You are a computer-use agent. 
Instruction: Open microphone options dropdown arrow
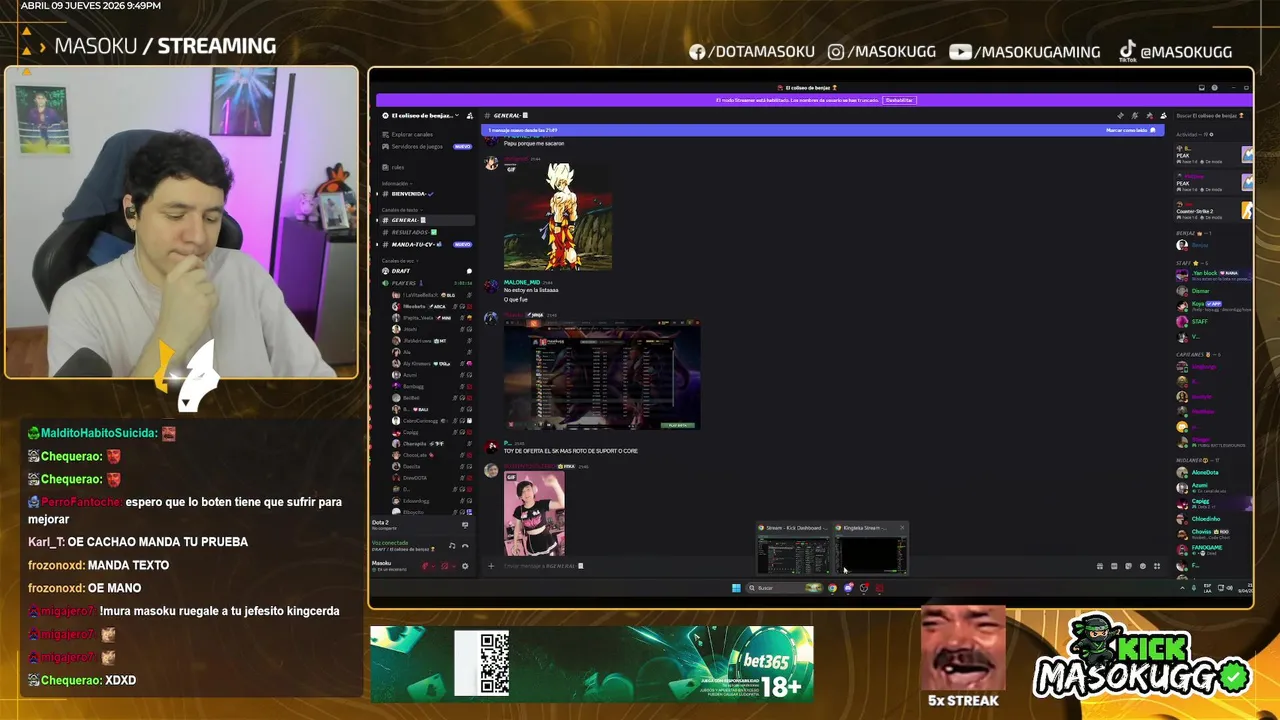(x=433, y=566)
